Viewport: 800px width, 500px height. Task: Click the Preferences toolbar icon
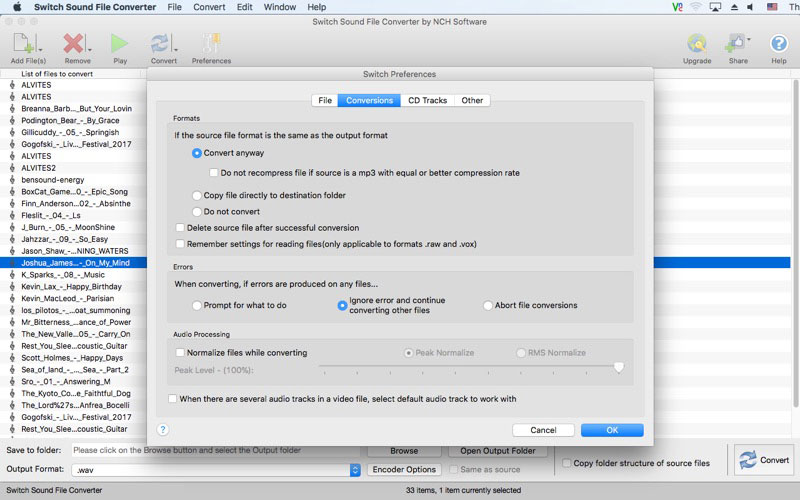[211, 44]
